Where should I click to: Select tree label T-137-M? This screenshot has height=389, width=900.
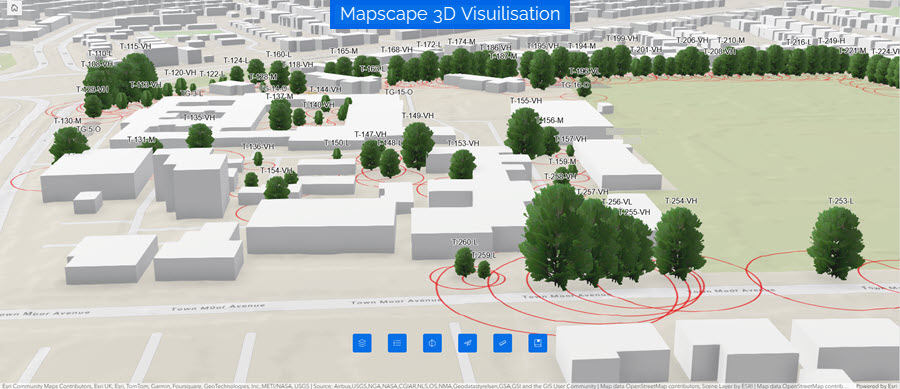pyautogui.click(x=280, y=96)
